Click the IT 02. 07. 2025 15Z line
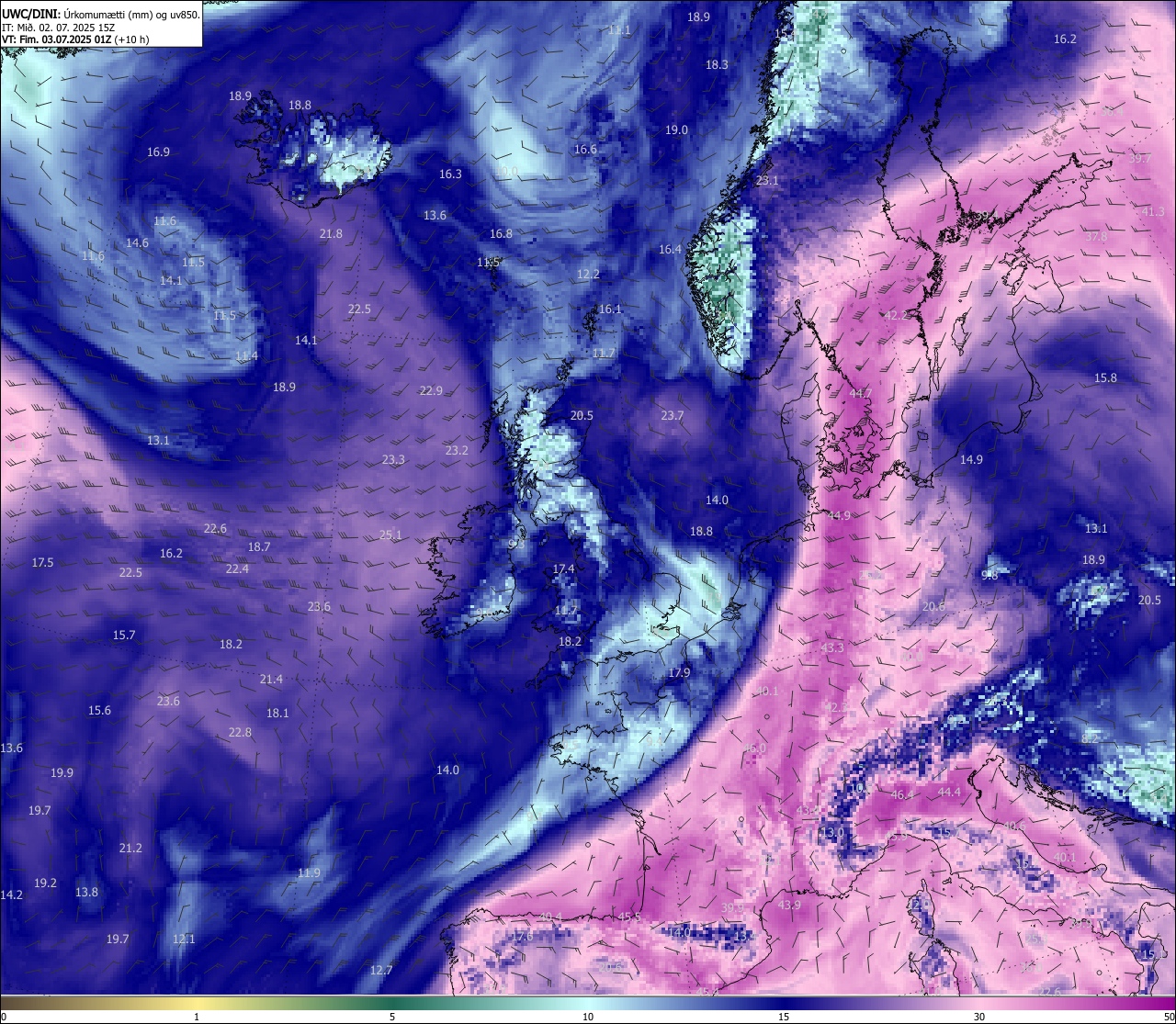Image resolution: width=1176 pixels, height=1024 pixels. (x=59, y=28)
